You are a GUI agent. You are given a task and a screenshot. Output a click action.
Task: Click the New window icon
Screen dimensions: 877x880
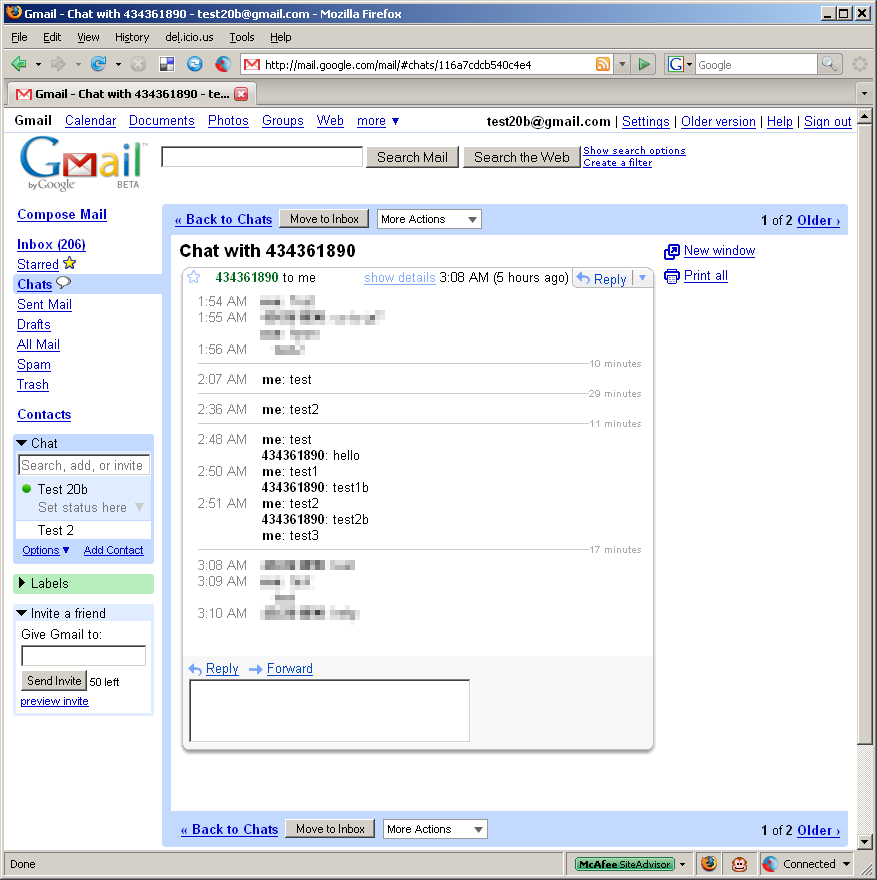[672, 251]
